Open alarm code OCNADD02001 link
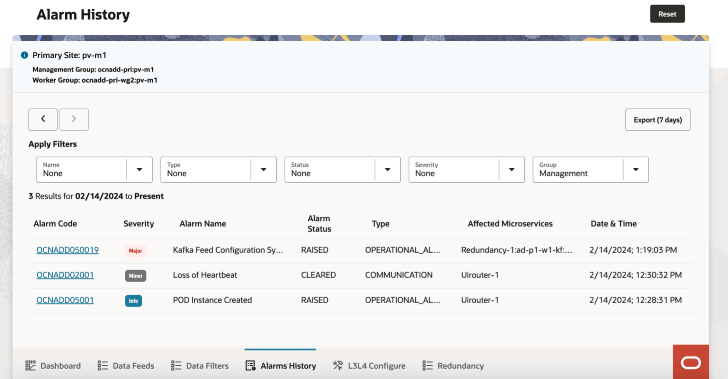Screen dimensions: 728x379 click(x=65, y=275)
